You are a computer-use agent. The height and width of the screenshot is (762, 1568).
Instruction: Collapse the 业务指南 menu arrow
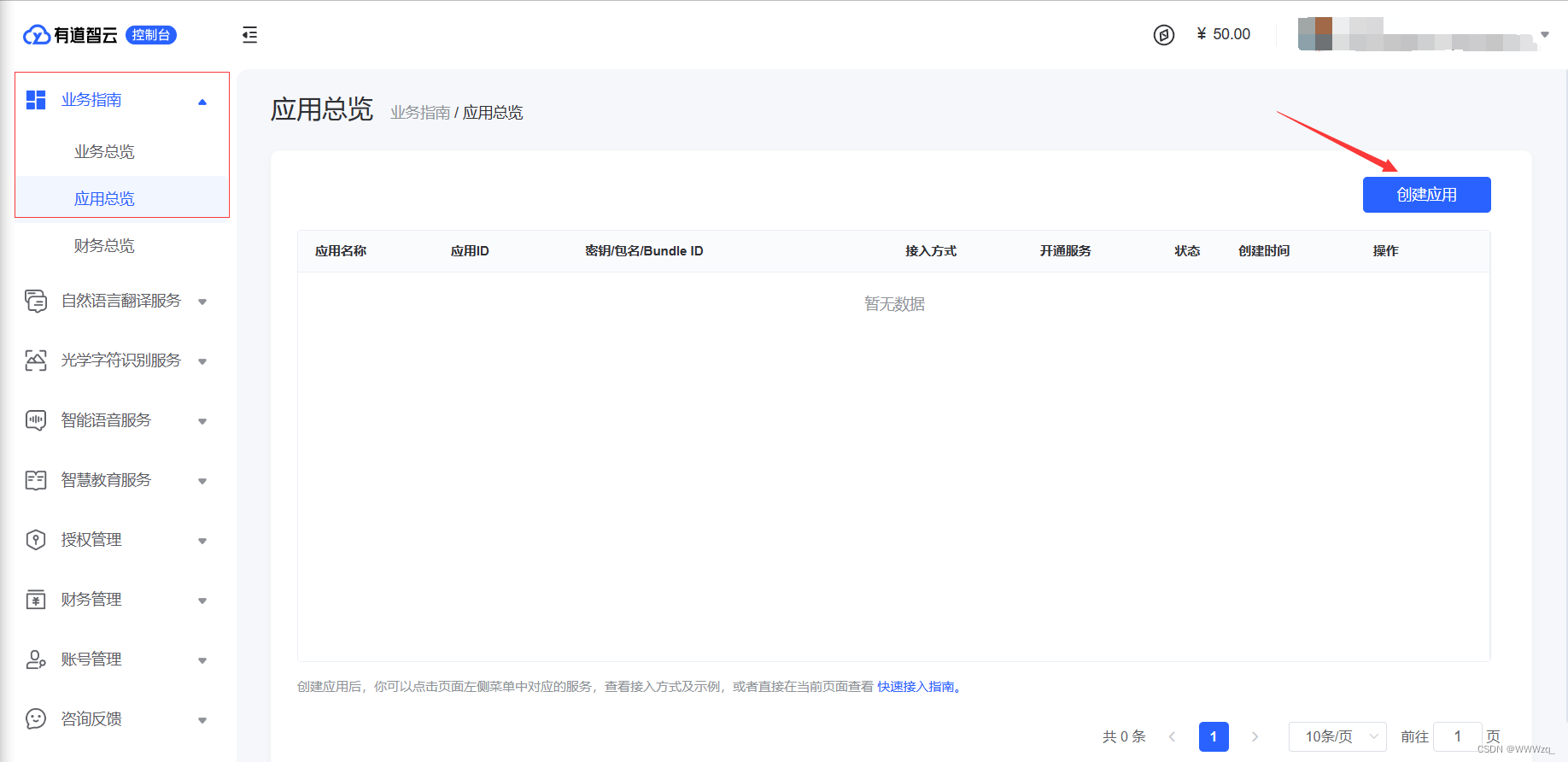click(202, 102)
